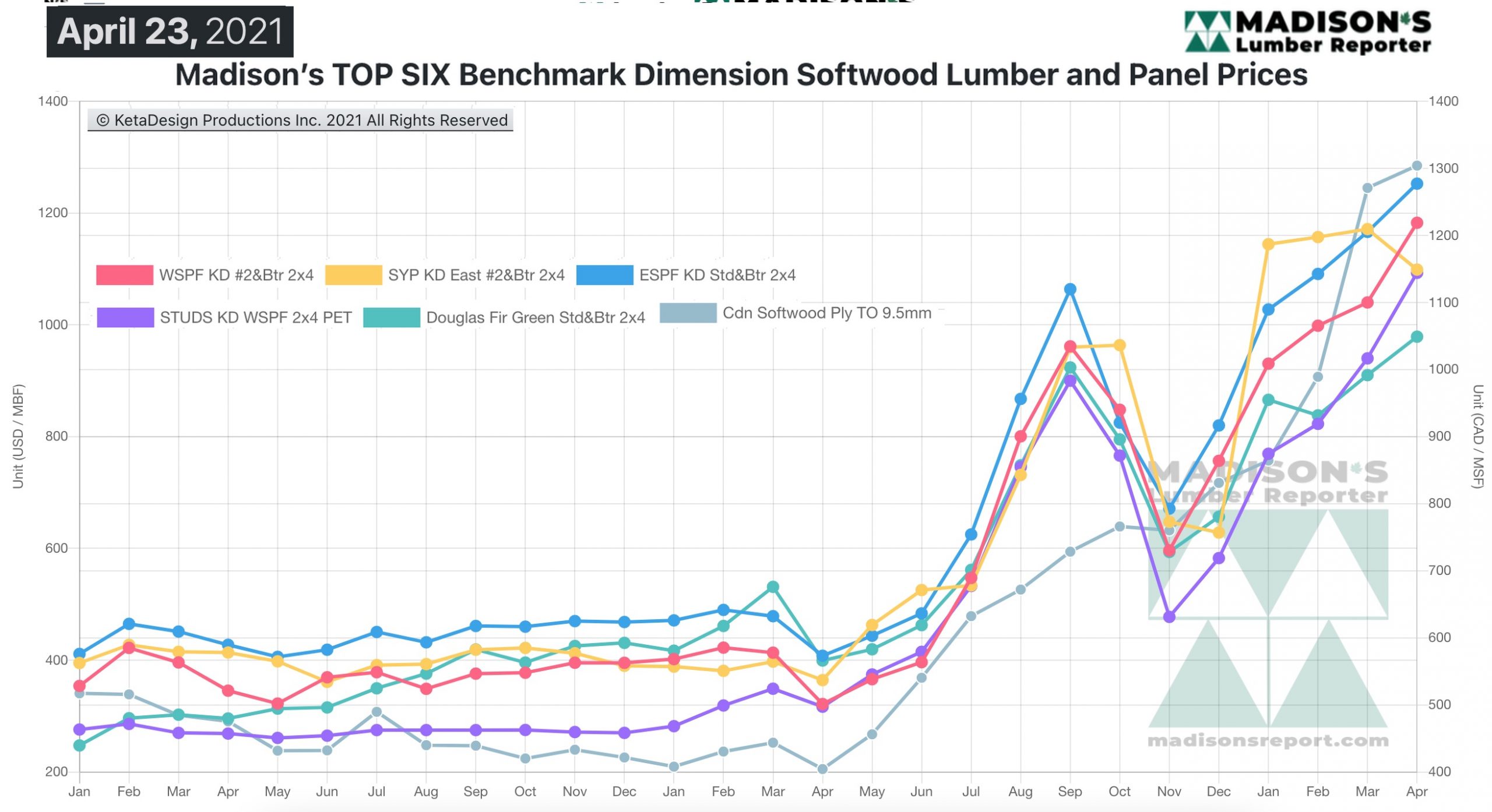The width and height of the screenshot is (1492, 812).
Task: Click the first Jan x-axis label
Action: pos(79,792)
